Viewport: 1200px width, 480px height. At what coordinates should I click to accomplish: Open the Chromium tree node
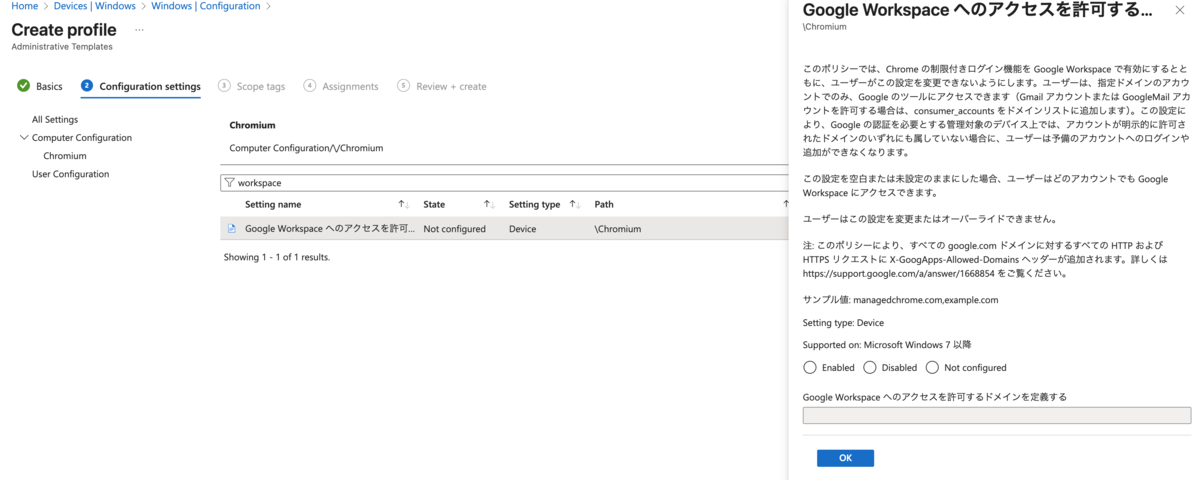(x=65, y=156)
